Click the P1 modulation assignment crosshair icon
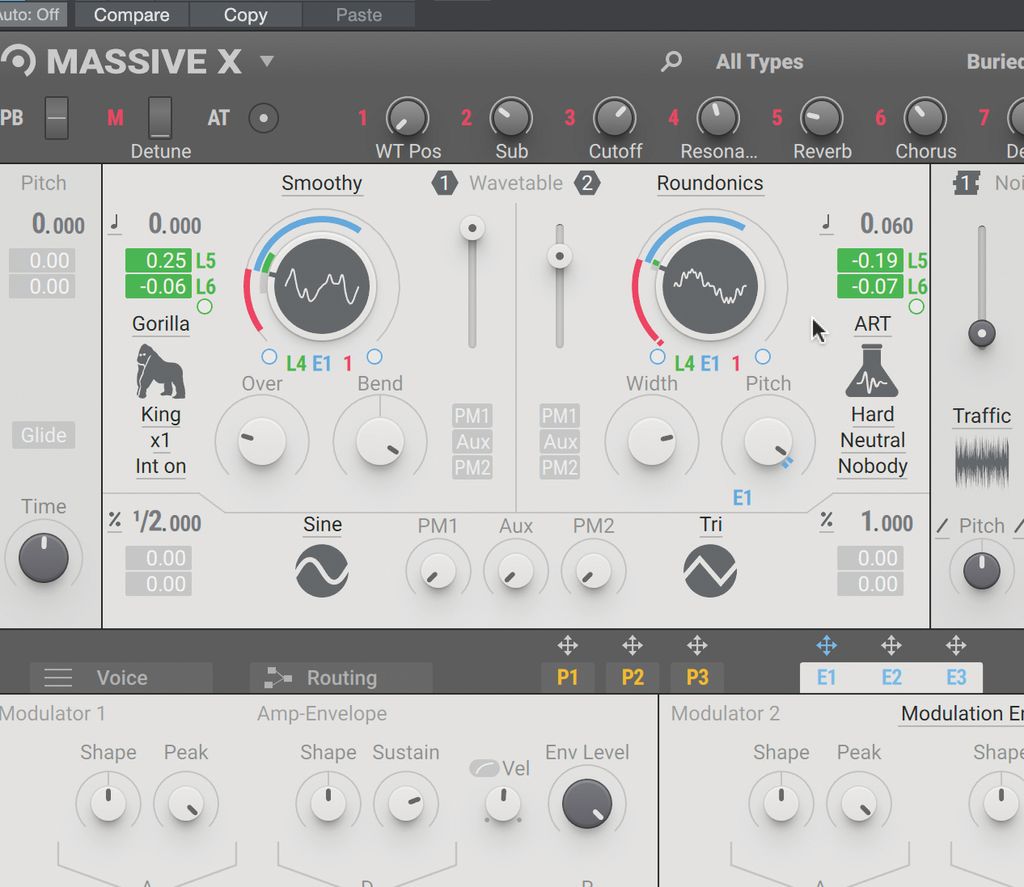This screenshot has height=887, width=1024. [x=568, y=645]
